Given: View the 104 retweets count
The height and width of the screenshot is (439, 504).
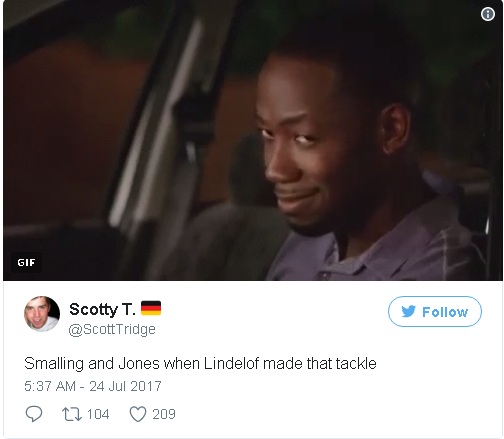Looking at the screenshot, I should click(x=98, y=414).
